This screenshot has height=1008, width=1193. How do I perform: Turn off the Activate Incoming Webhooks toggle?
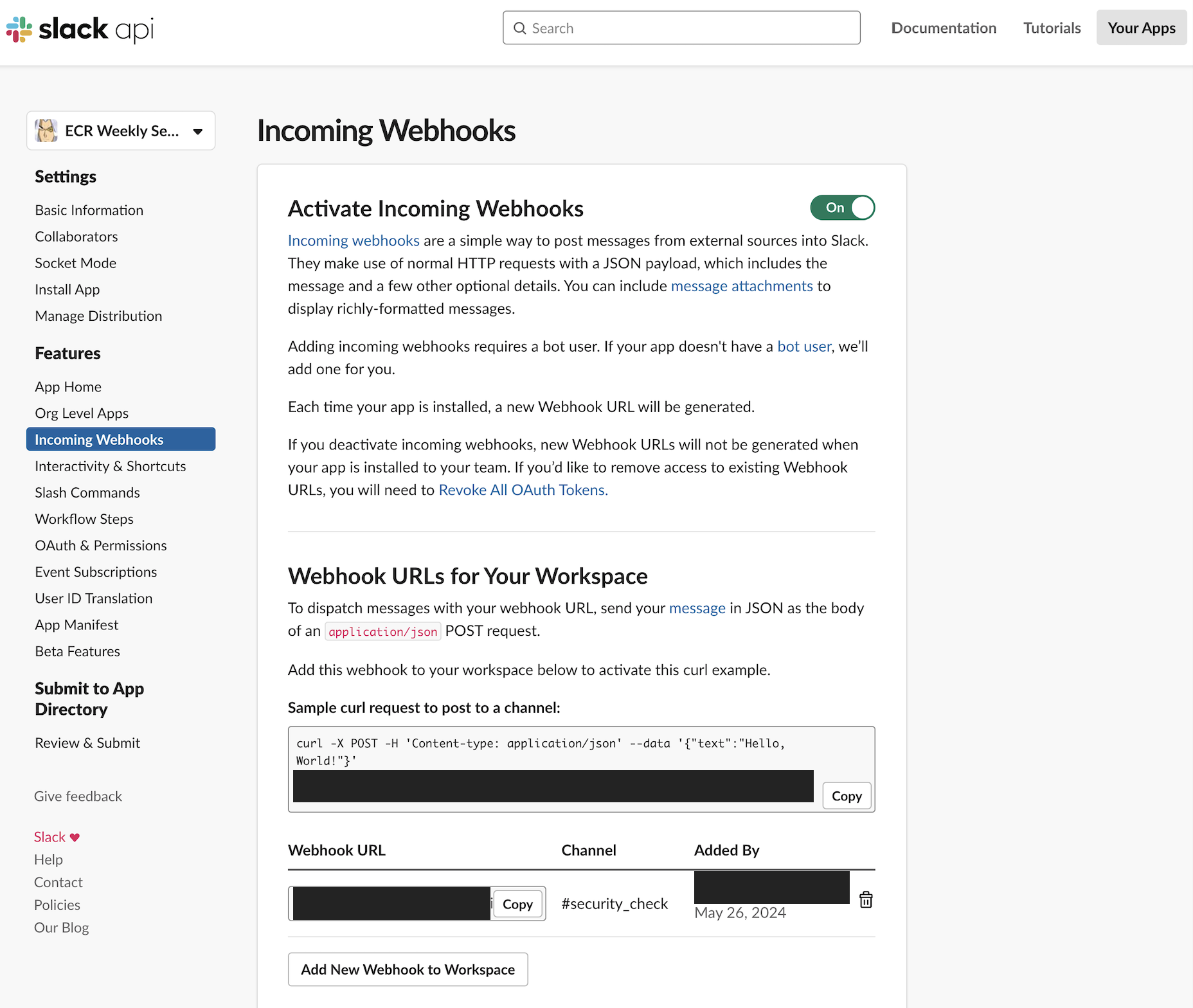point(842,208)
